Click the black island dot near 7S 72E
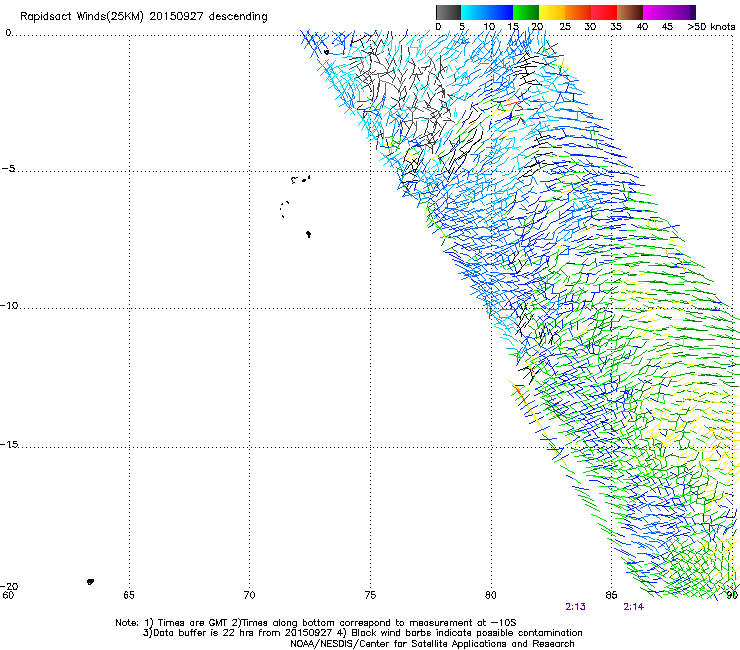Image resolution: width=740 pixels, height=650 pixels. [x=308, y=234]
